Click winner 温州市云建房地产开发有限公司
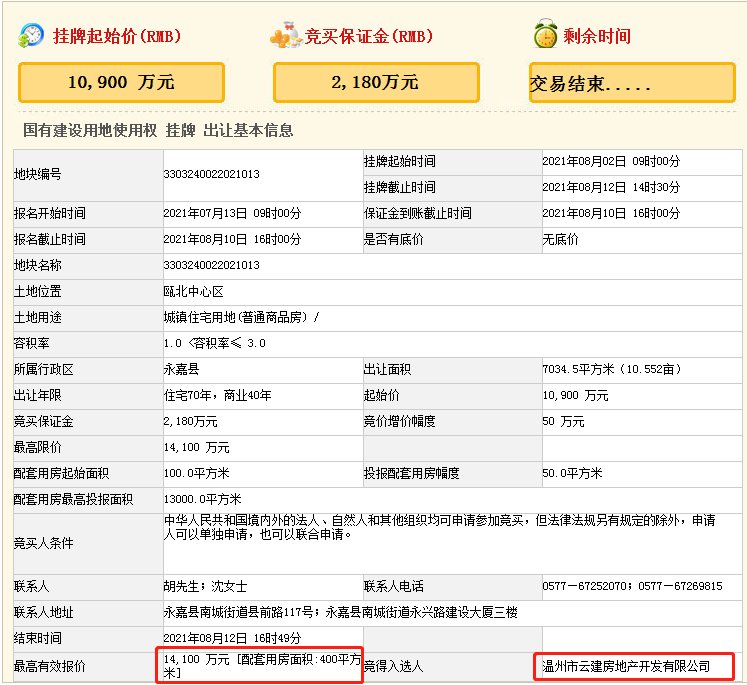Image resolution: width=747 pixels, height=685 pixels. pos(626,666)
